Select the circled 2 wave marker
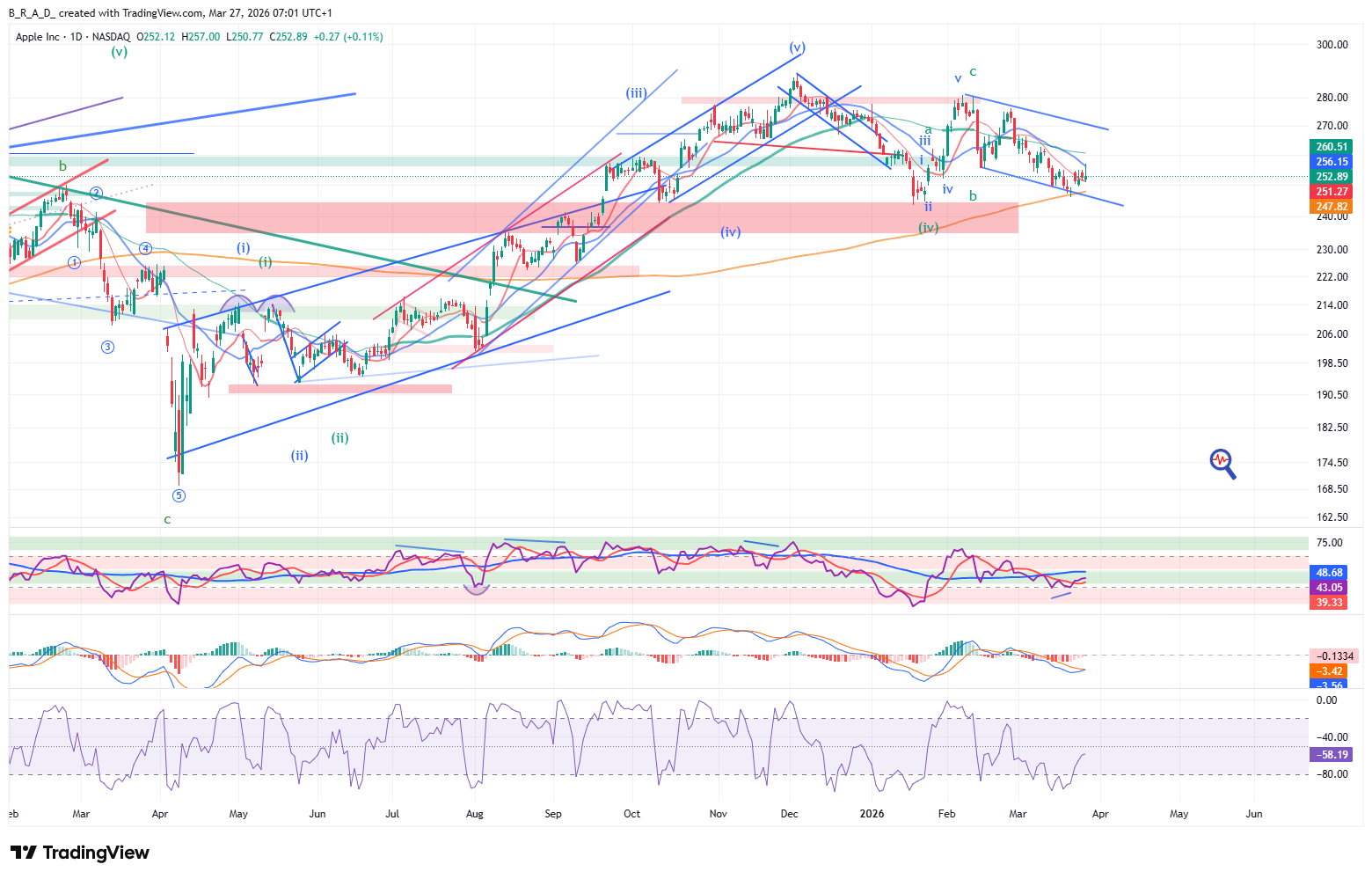Image resolution: width=1372 pixels, height=879 pixels. tap(97, 193)
